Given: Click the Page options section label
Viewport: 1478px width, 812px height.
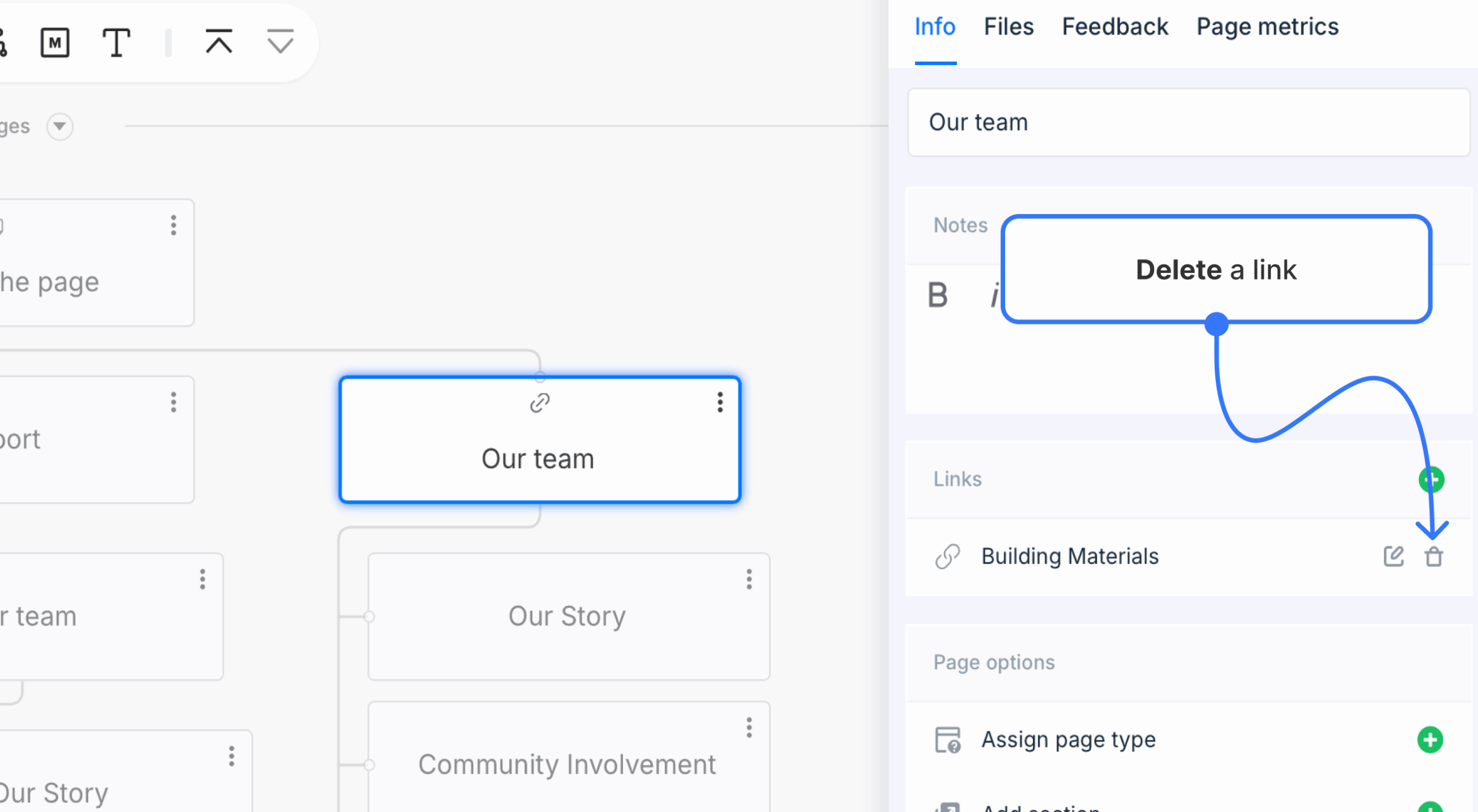Looking at the screenshot, I should tap(994, 663).
